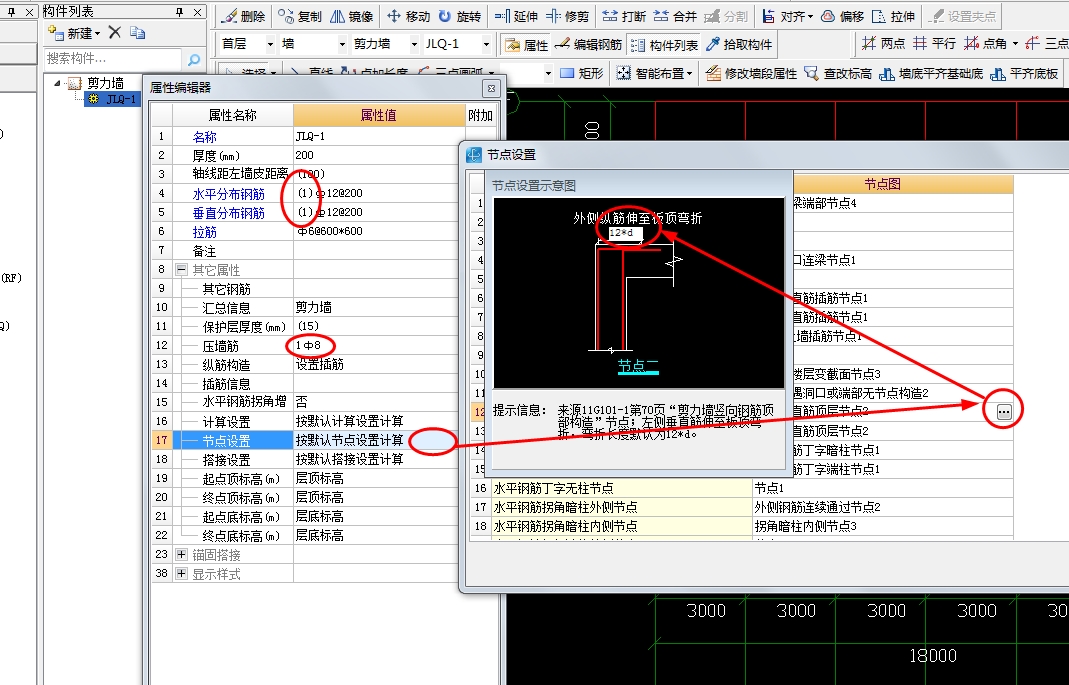This screenshot has height=685, width=1069.
Task: Select the Rectangle (矩形) draw tool
Action: (x=582, y=74)
